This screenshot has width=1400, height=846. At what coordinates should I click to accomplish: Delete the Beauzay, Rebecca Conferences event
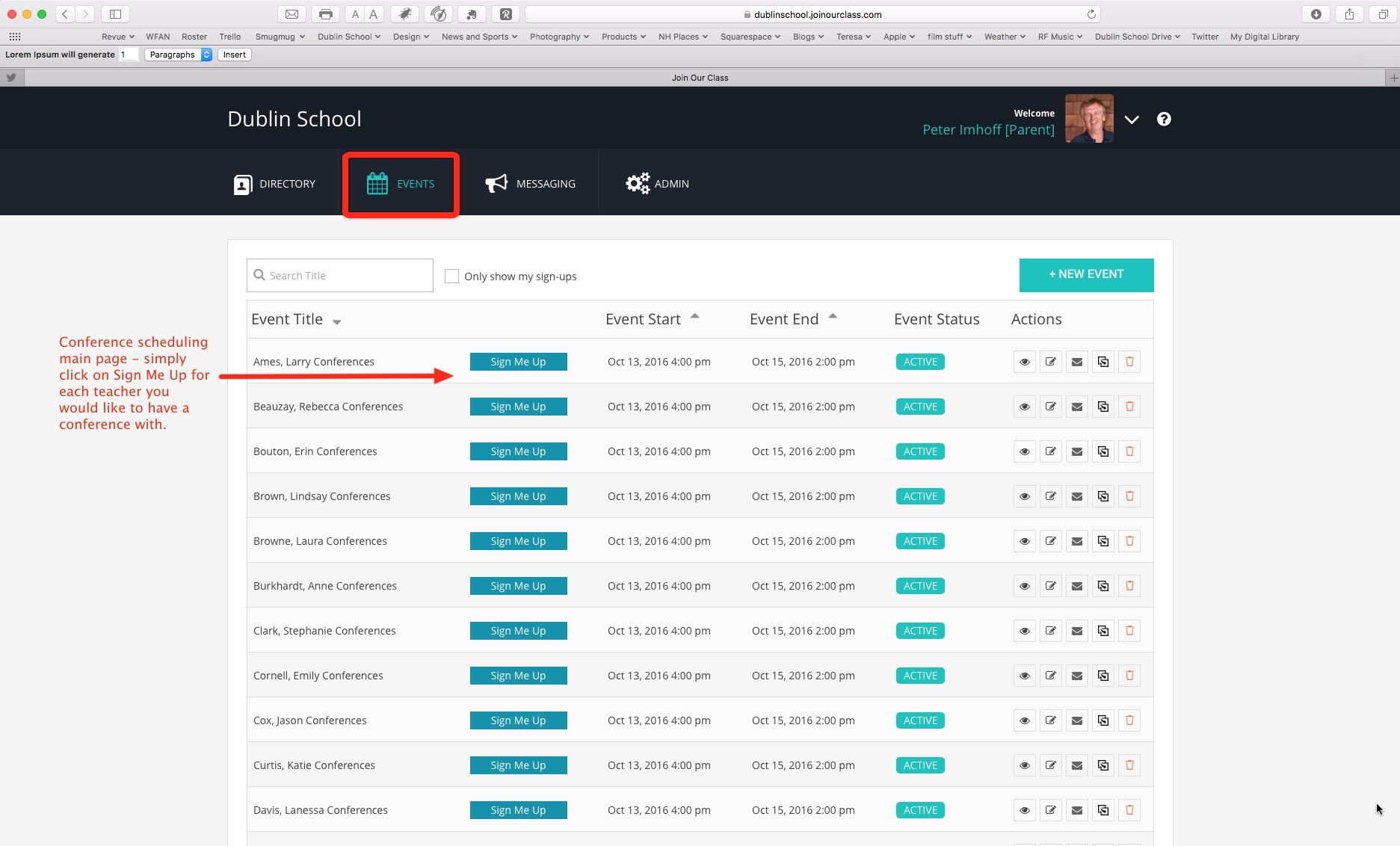[1129, 407]
